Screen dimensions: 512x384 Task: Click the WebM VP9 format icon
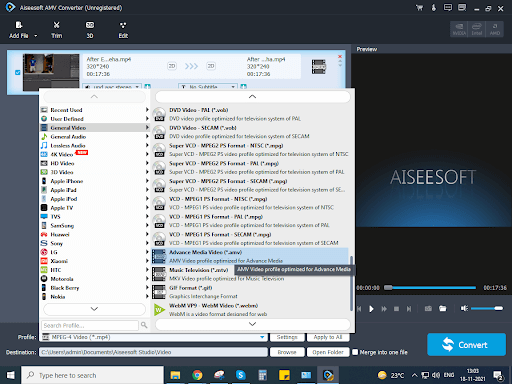click(159, 310)
